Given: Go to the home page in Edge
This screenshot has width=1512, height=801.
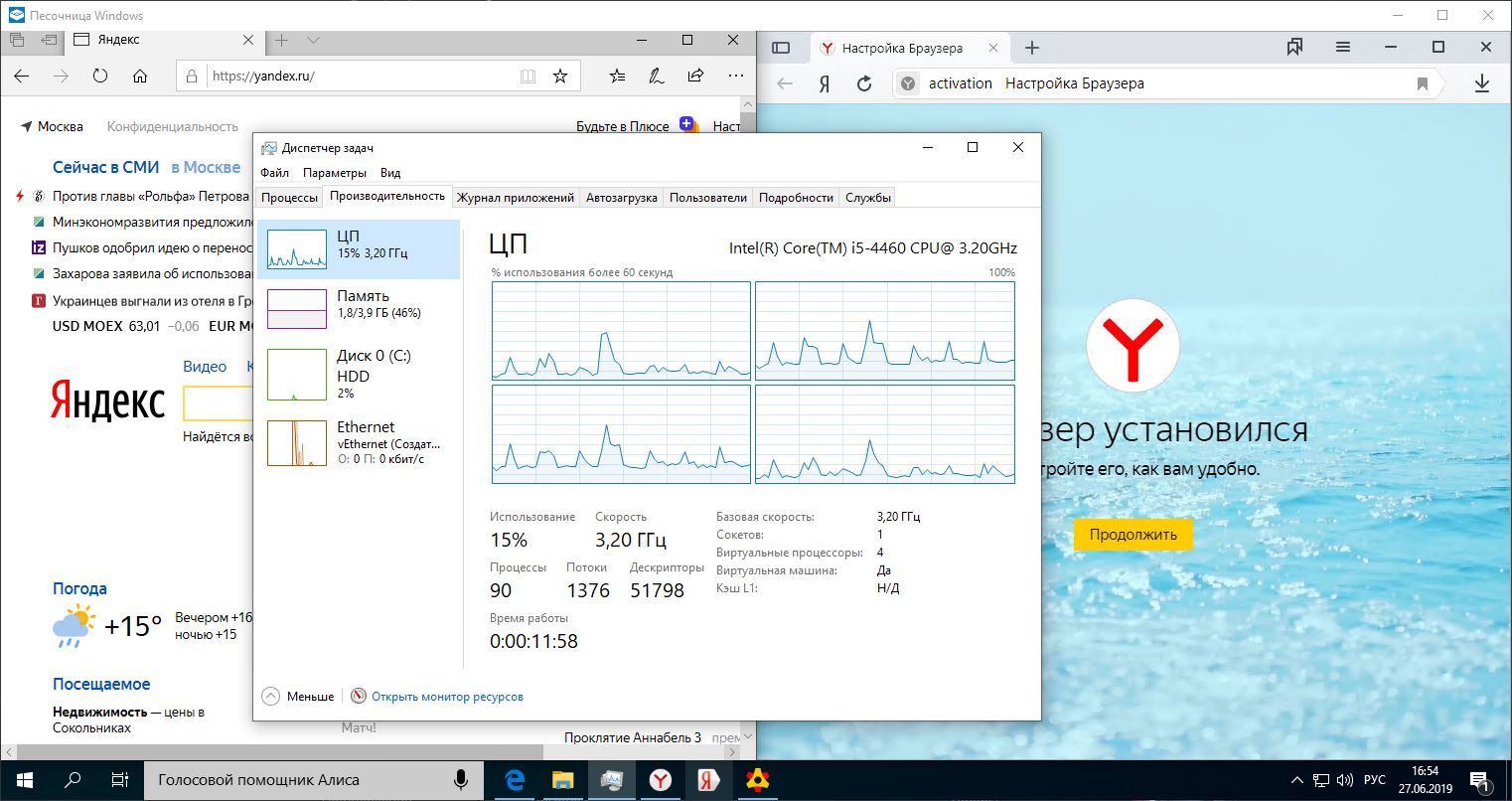Looking at the screenshot, I should (x=140, y=76).
